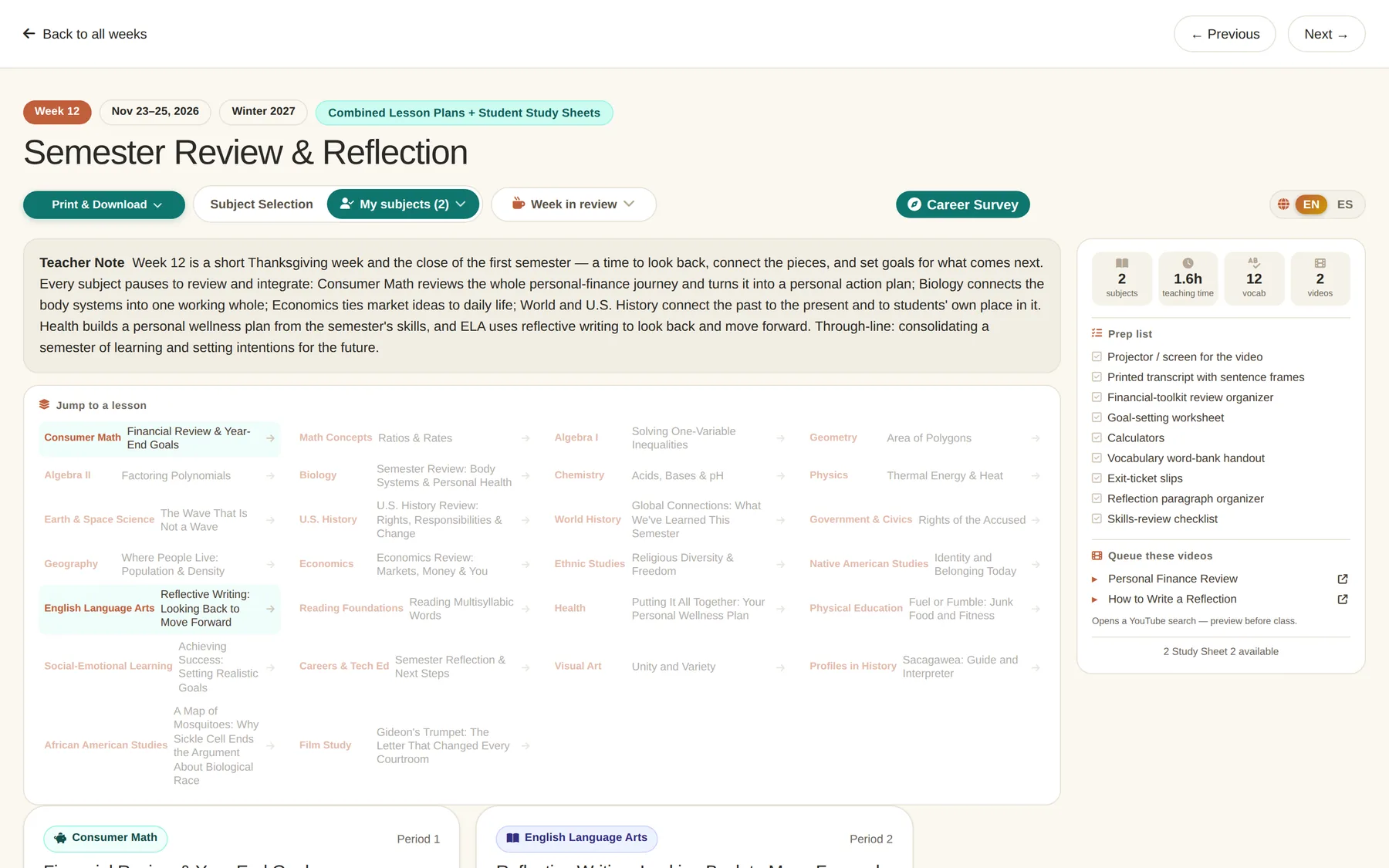Switch language to EN
Image resolution: width=1389 pixels, height=868 pixels.
click(1311, 204)
